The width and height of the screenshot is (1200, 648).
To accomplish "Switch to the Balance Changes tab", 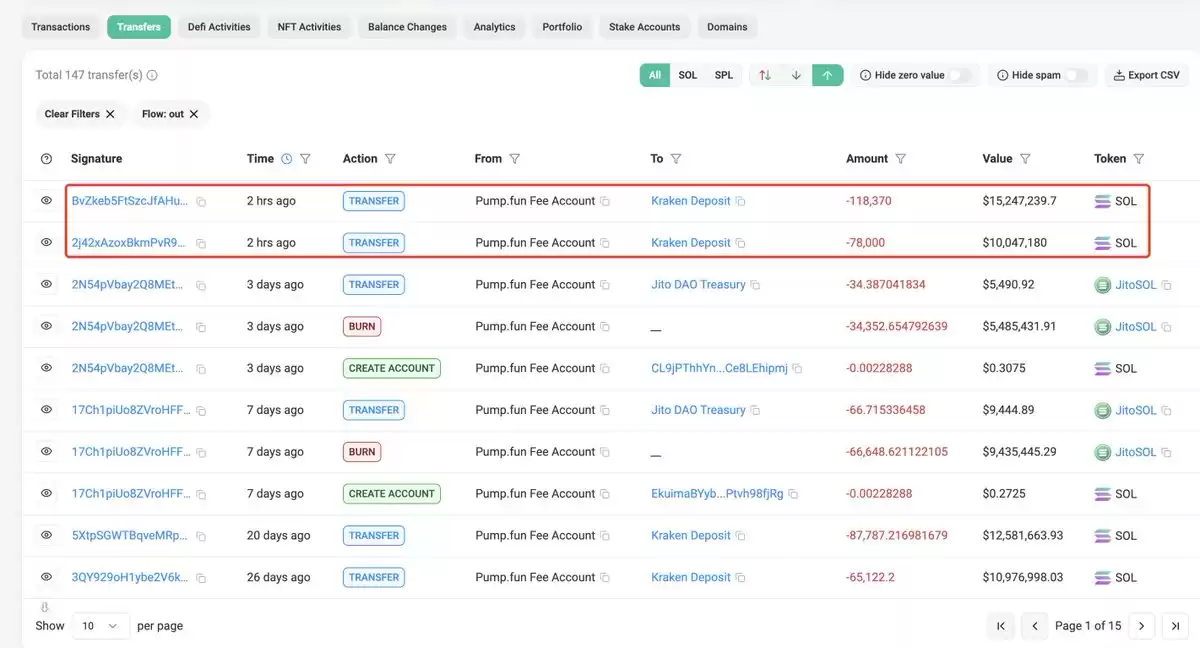I will click(x=407, y=27).
